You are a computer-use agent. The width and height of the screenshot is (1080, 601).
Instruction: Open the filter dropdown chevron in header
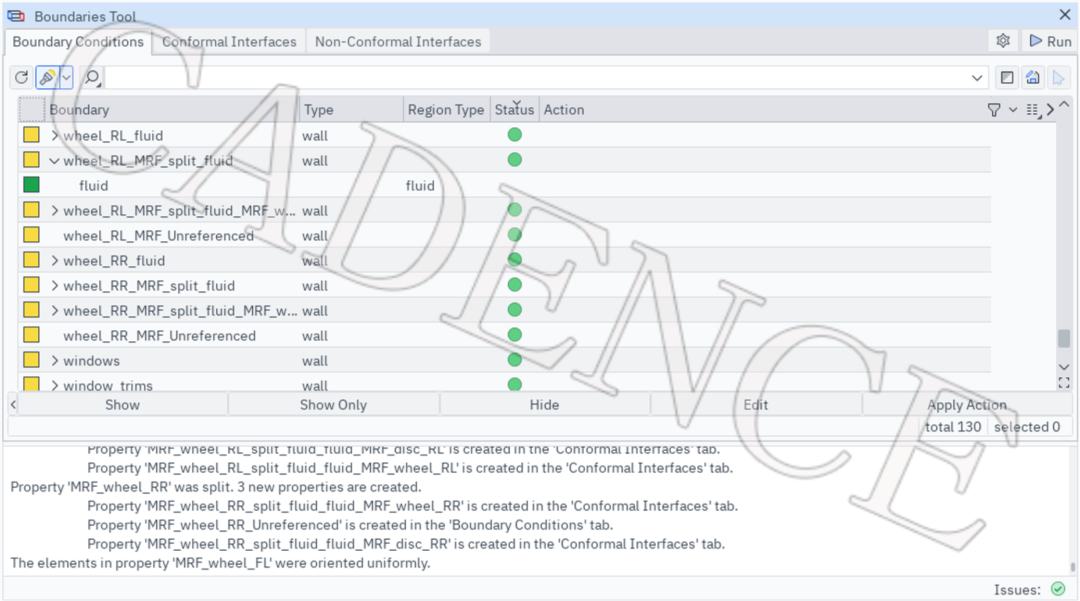tap(1012, 109)
